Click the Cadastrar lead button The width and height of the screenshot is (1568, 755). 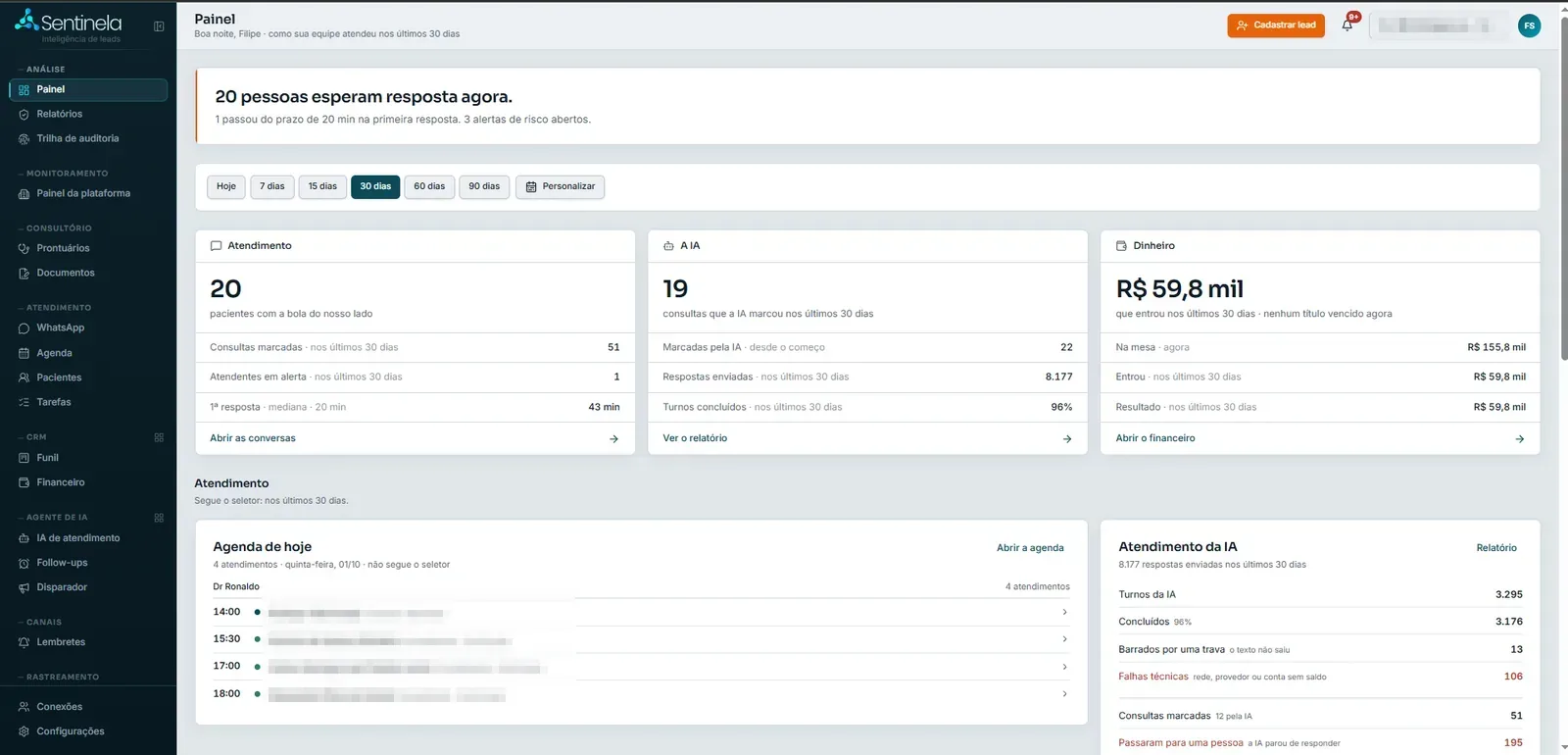(x=1276, y=25)
